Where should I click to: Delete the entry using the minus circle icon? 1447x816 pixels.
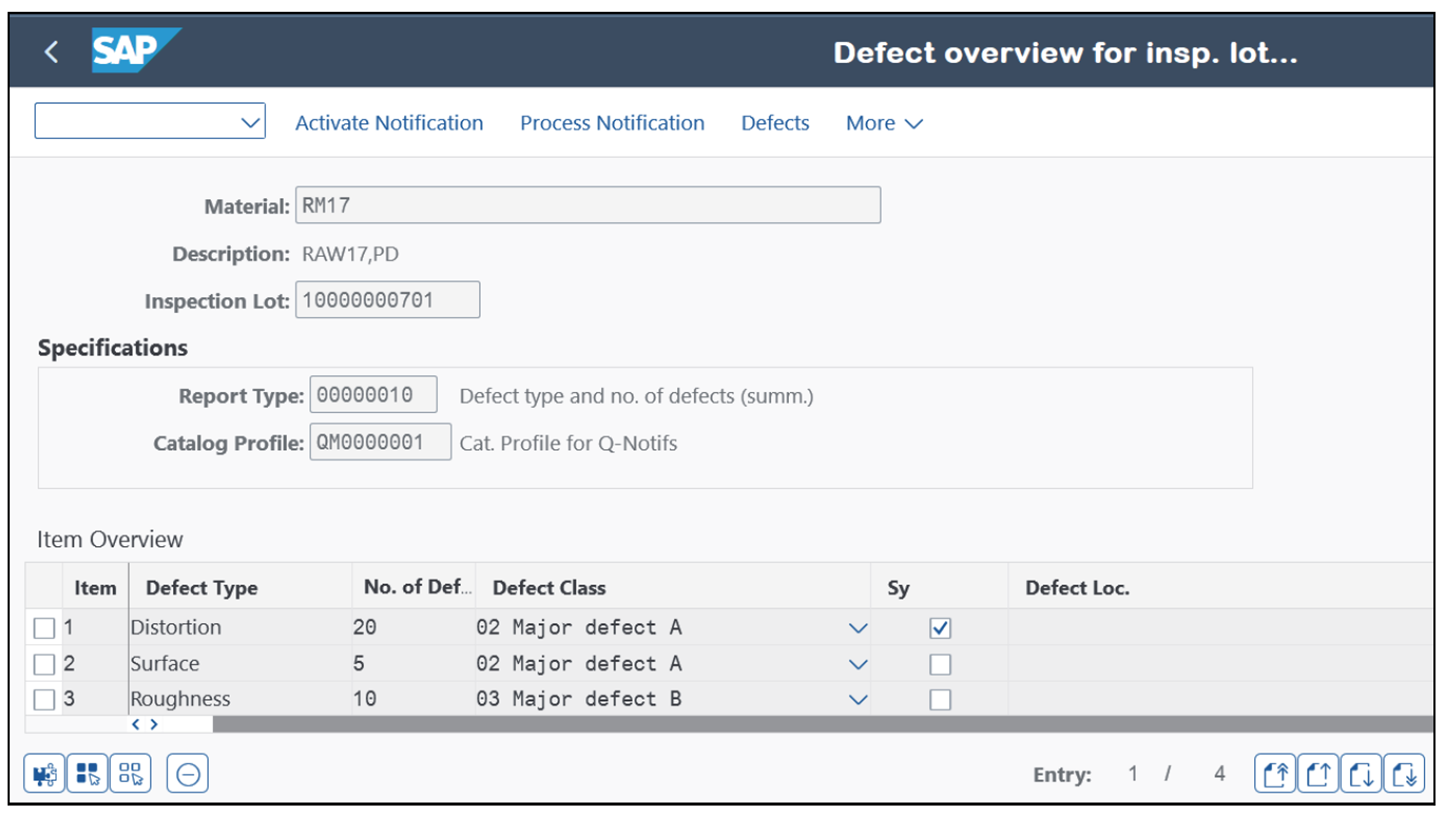pyautogui.click(x=187, y=772)
